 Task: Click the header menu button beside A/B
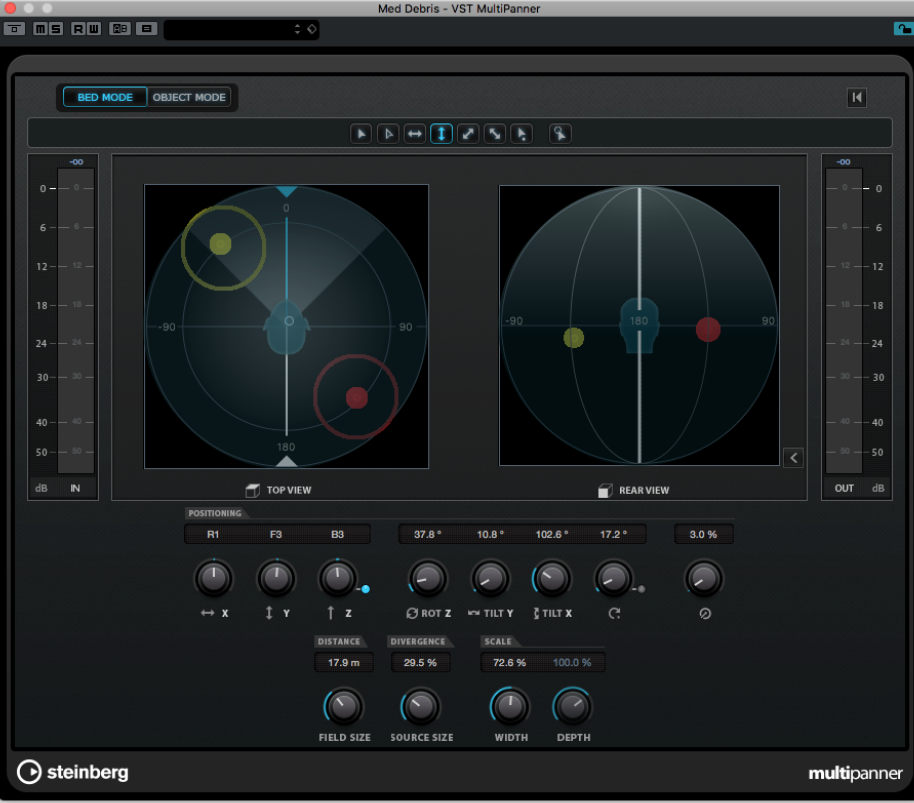[147, 29]
